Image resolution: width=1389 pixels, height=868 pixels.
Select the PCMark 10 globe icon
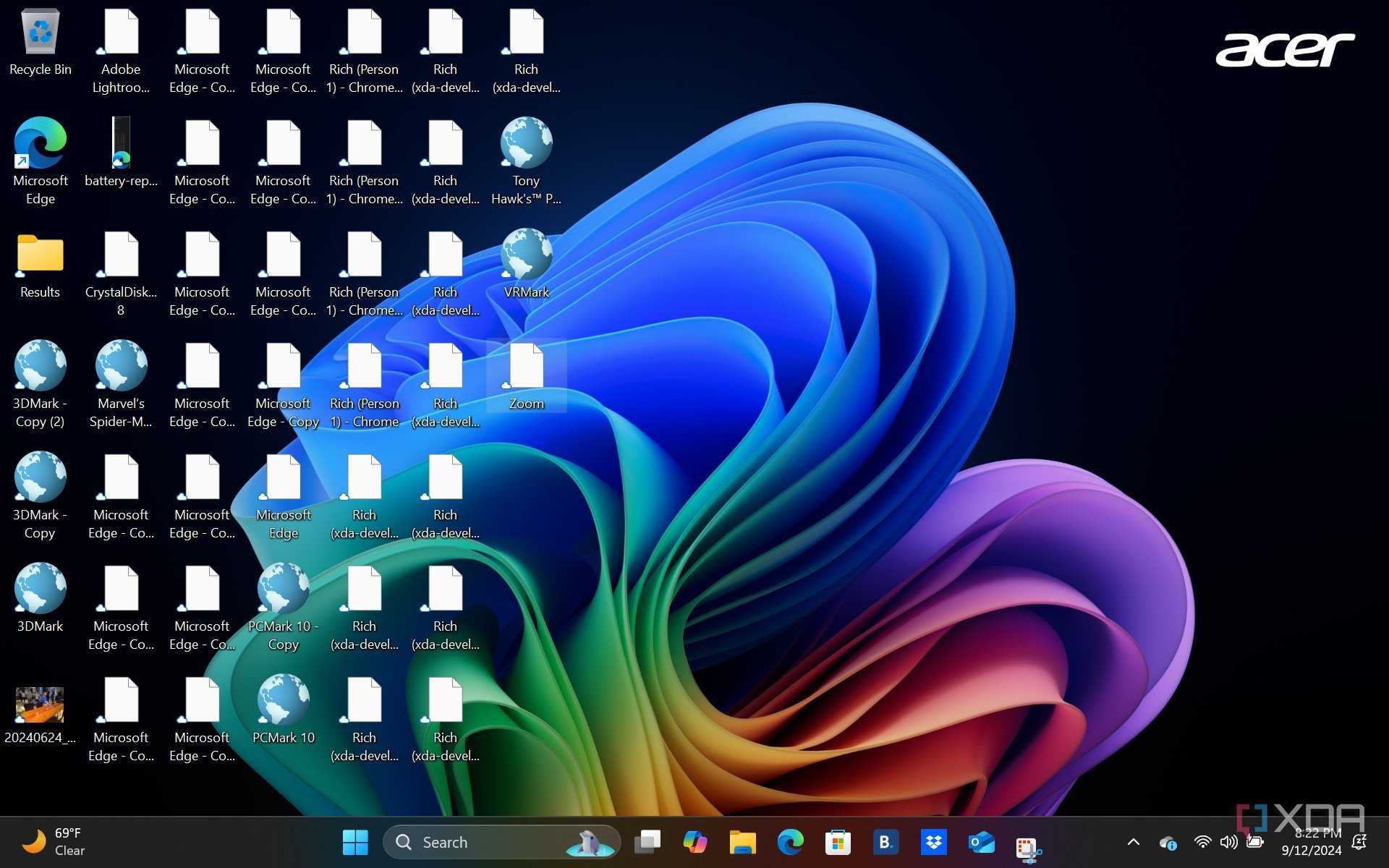coord(284,709)
